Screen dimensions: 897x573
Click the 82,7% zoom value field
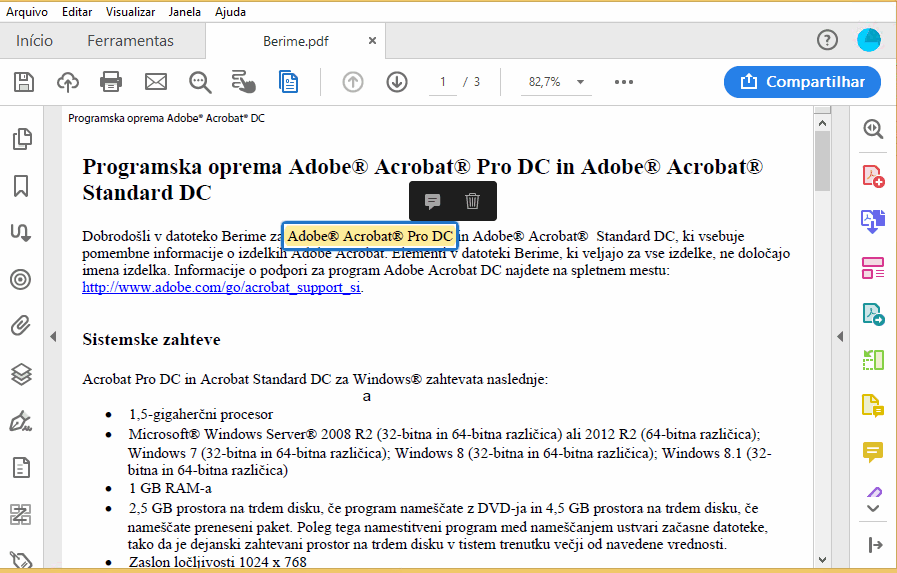(545, 82)
